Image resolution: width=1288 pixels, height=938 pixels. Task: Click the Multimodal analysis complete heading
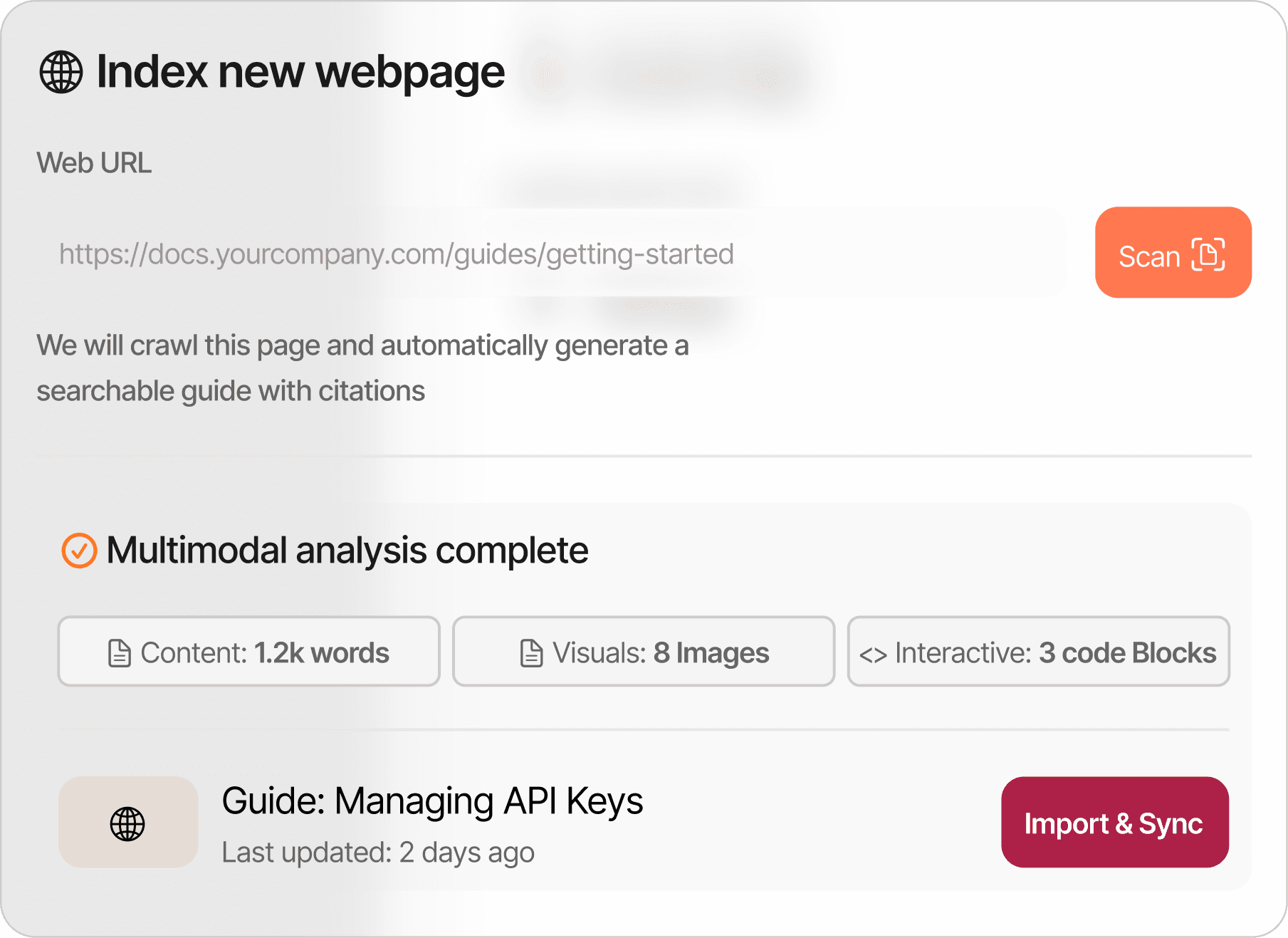pyautogui.click(x=347, y=551)
